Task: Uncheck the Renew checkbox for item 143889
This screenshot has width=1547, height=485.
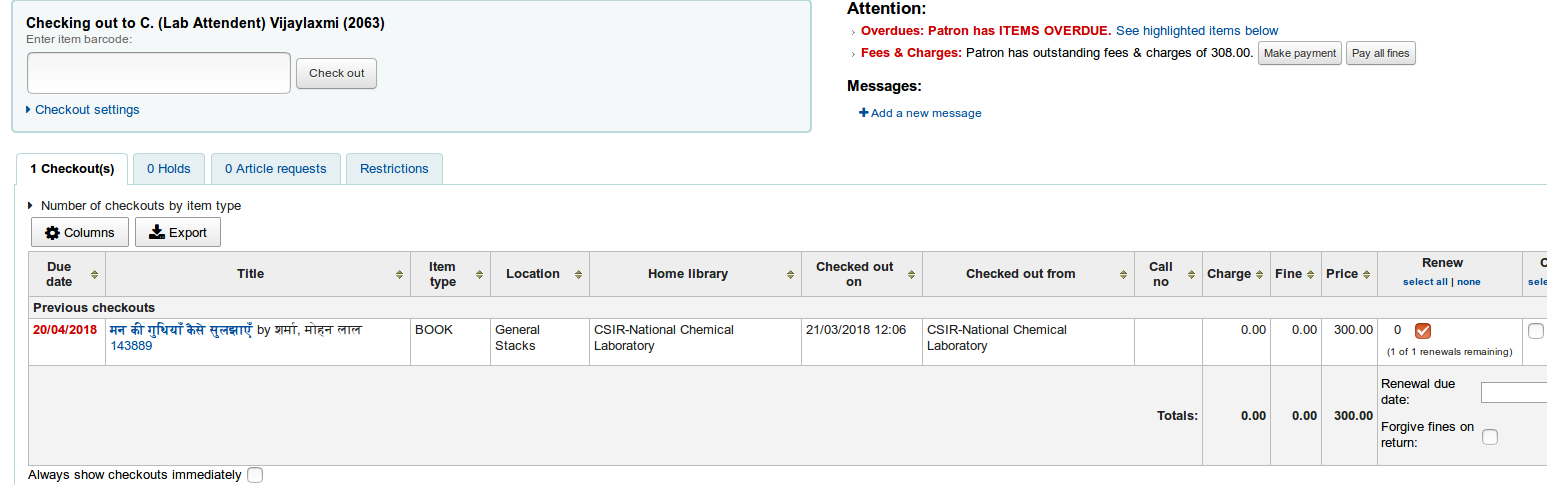Action: [1423, 331]
